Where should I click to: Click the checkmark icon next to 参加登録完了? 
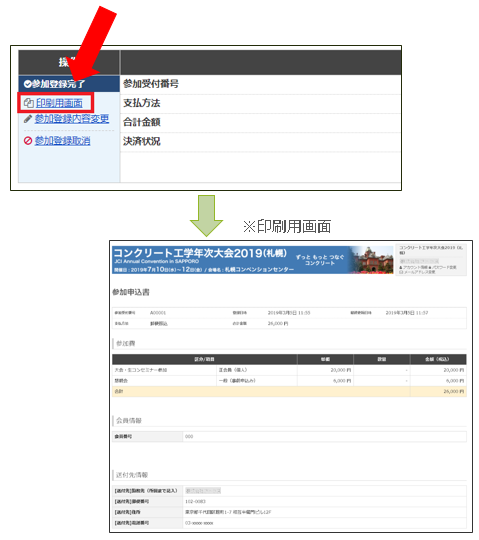pos(28,84)
